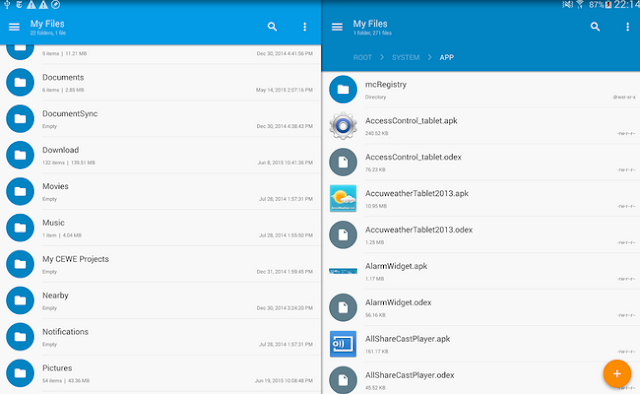Open the My CEWE Projects folder icon

20,264
